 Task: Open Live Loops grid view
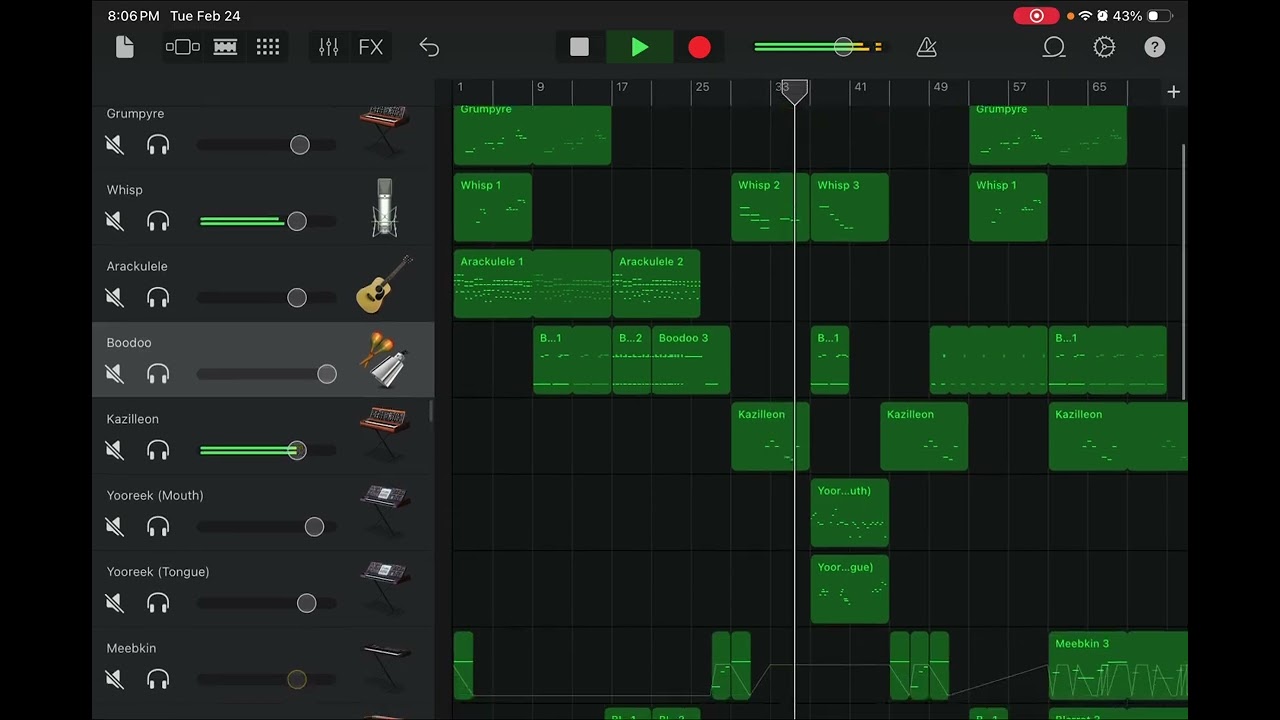pyautogui.click(x=268, y=47)
